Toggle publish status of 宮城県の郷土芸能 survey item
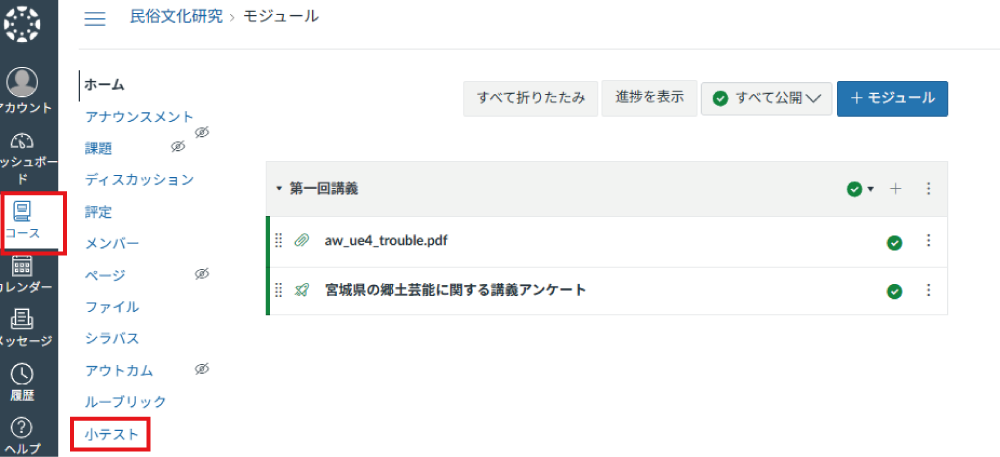 click(x=895, y=291)
